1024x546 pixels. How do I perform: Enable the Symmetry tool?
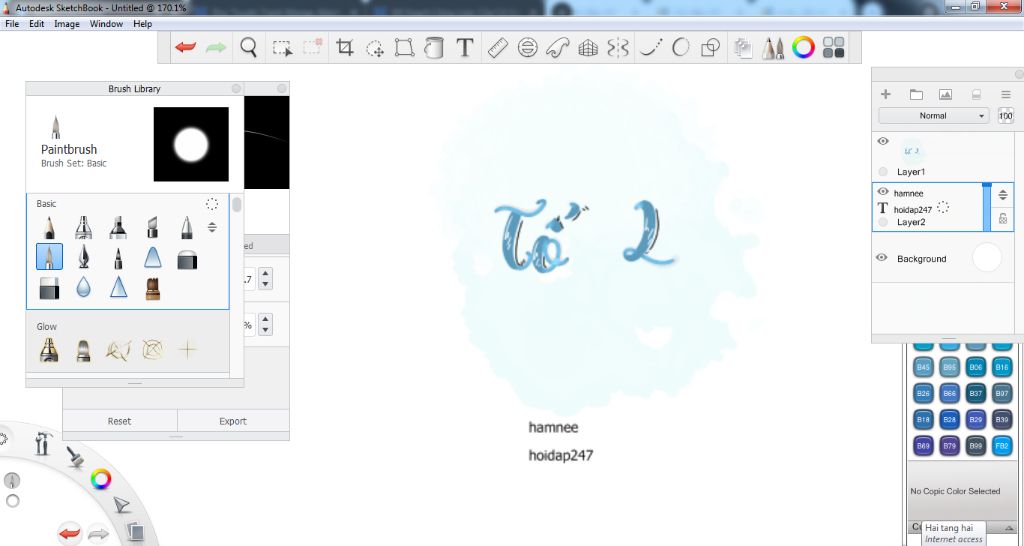[x=618, y=47]
